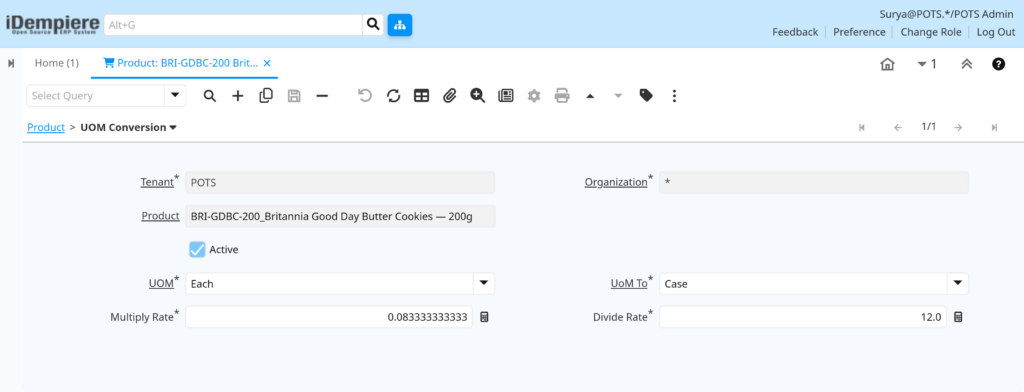Open attachments with paperclip icon

[x=449, y=96]
